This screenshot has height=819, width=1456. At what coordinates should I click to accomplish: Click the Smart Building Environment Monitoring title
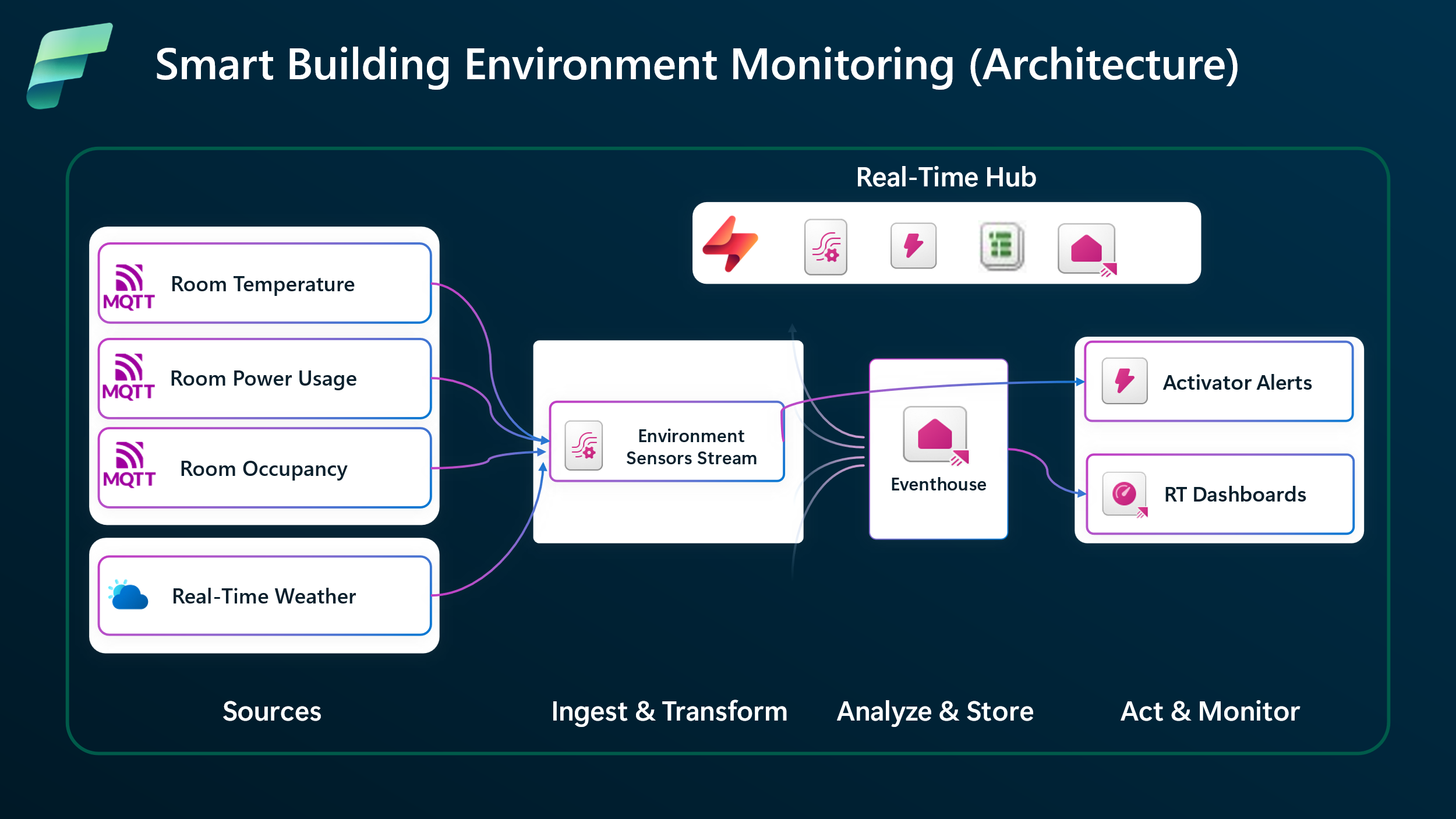pyautogui.click(x=697, y=65)
